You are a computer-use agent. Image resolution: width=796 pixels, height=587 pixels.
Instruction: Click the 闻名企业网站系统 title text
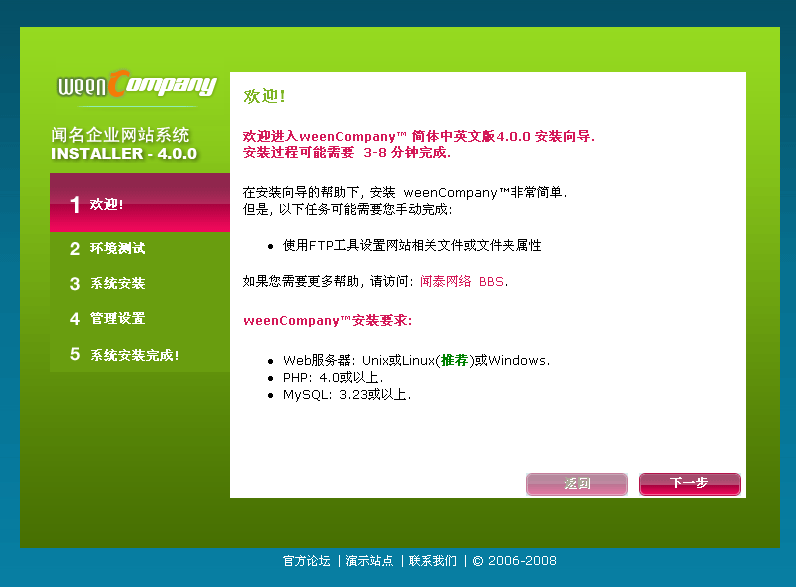coord(120,135)
